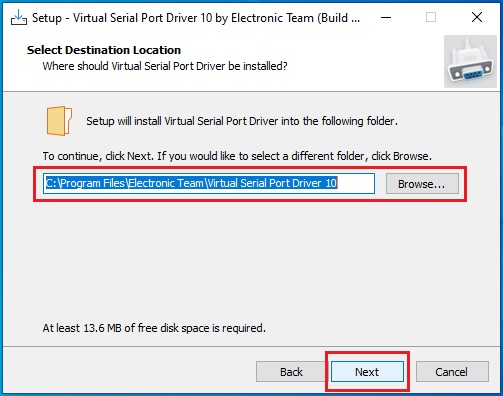
Task: Minimize the setup window
Action: (386, 17)
